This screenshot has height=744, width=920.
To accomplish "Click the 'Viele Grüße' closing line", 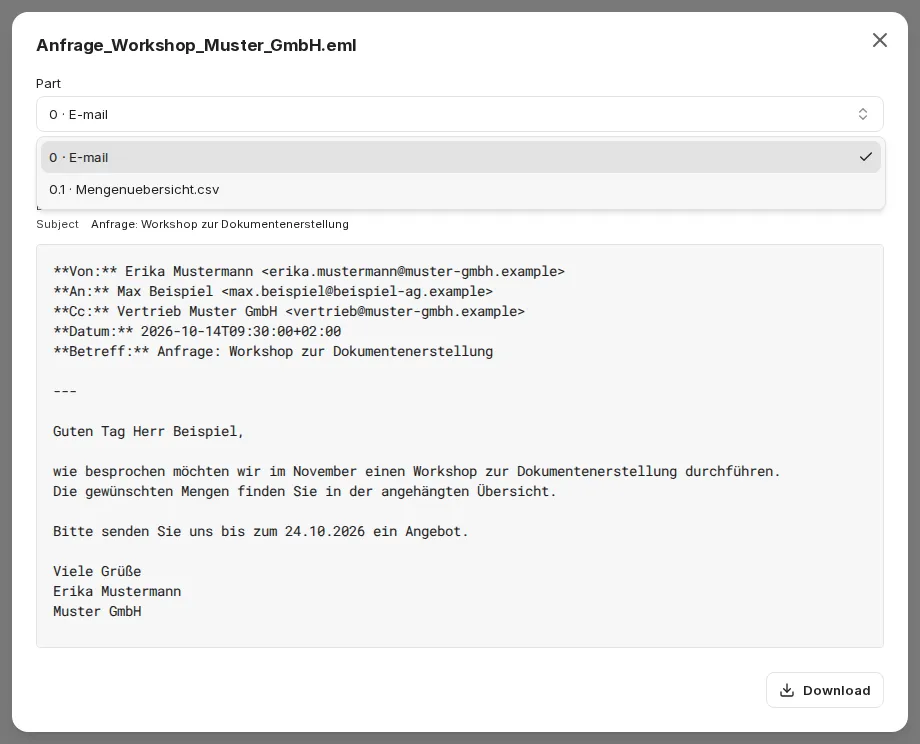I will (97, 571).
